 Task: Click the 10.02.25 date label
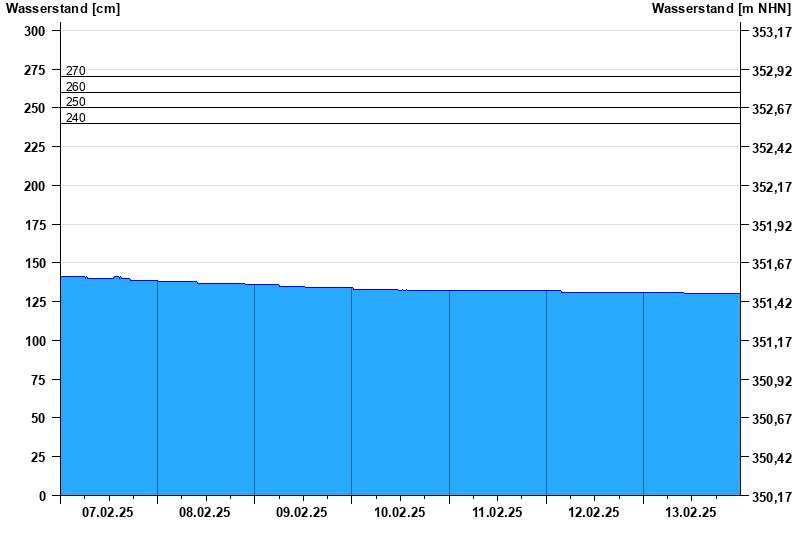click(x=399, y=512)
